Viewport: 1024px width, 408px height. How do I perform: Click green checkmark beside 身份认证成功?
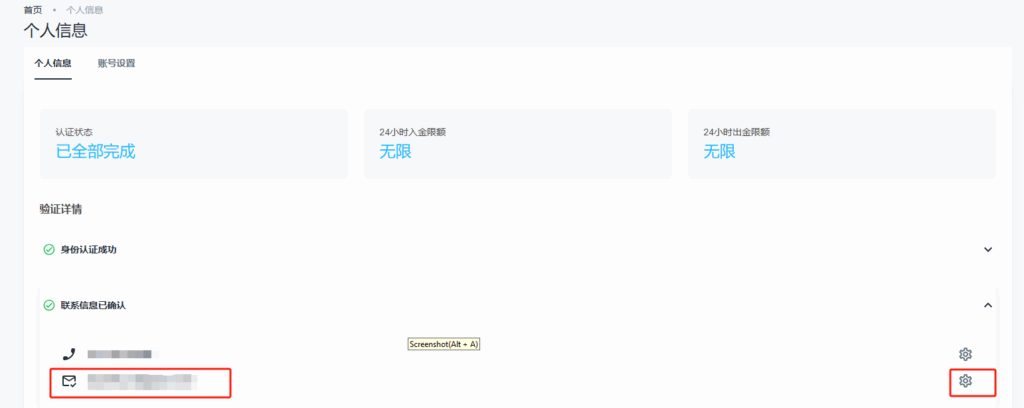coord(49,249)
